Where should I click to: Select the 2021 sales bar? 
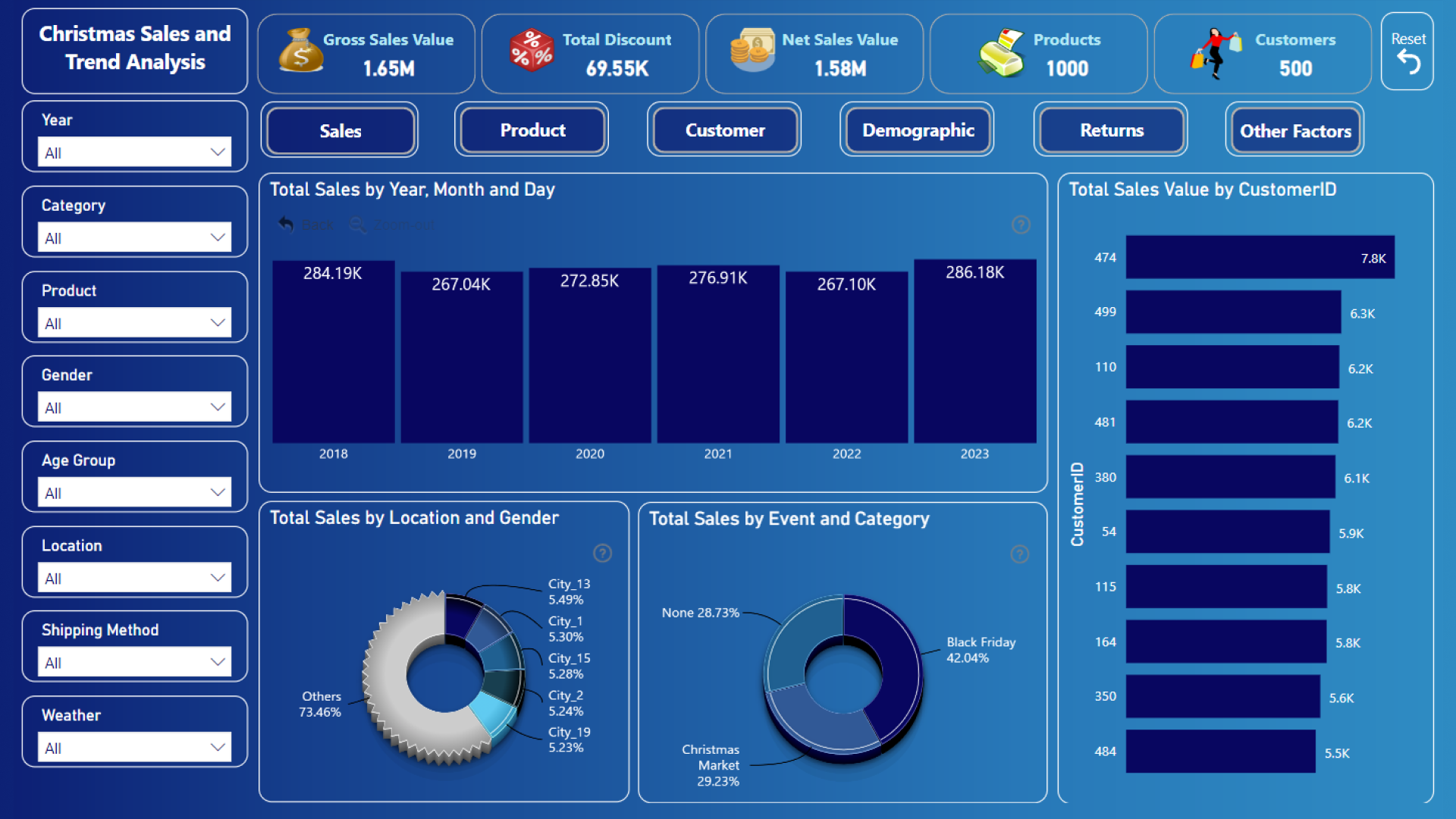[717, 354]
